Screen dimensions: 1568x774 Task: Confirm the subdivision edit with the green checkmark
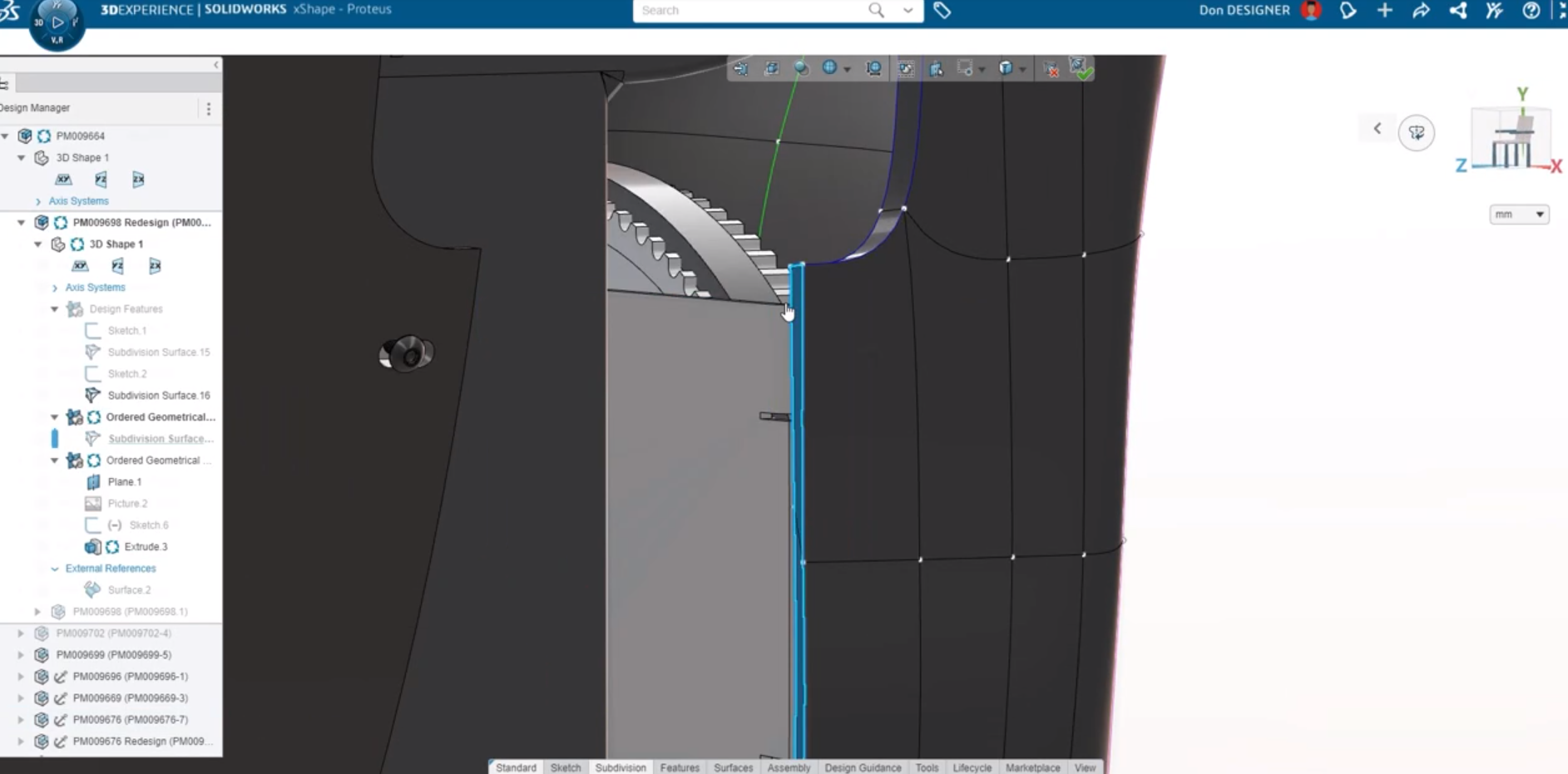[x=1084, y=71]
